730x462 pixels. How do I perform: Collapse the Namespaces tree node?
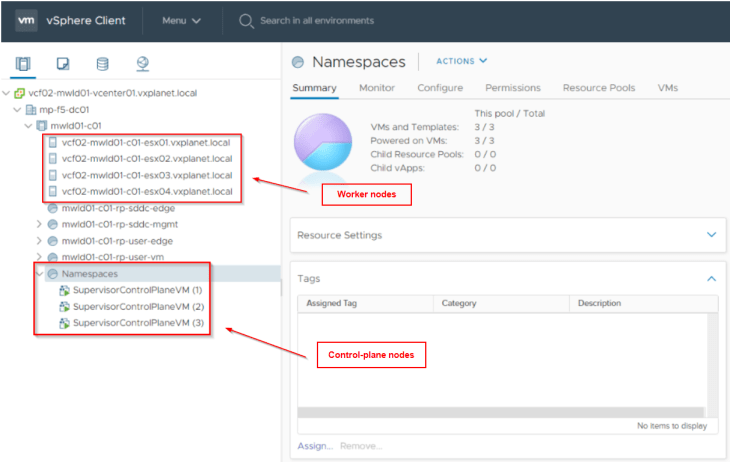pyautogui.click(x=40, y=274)
